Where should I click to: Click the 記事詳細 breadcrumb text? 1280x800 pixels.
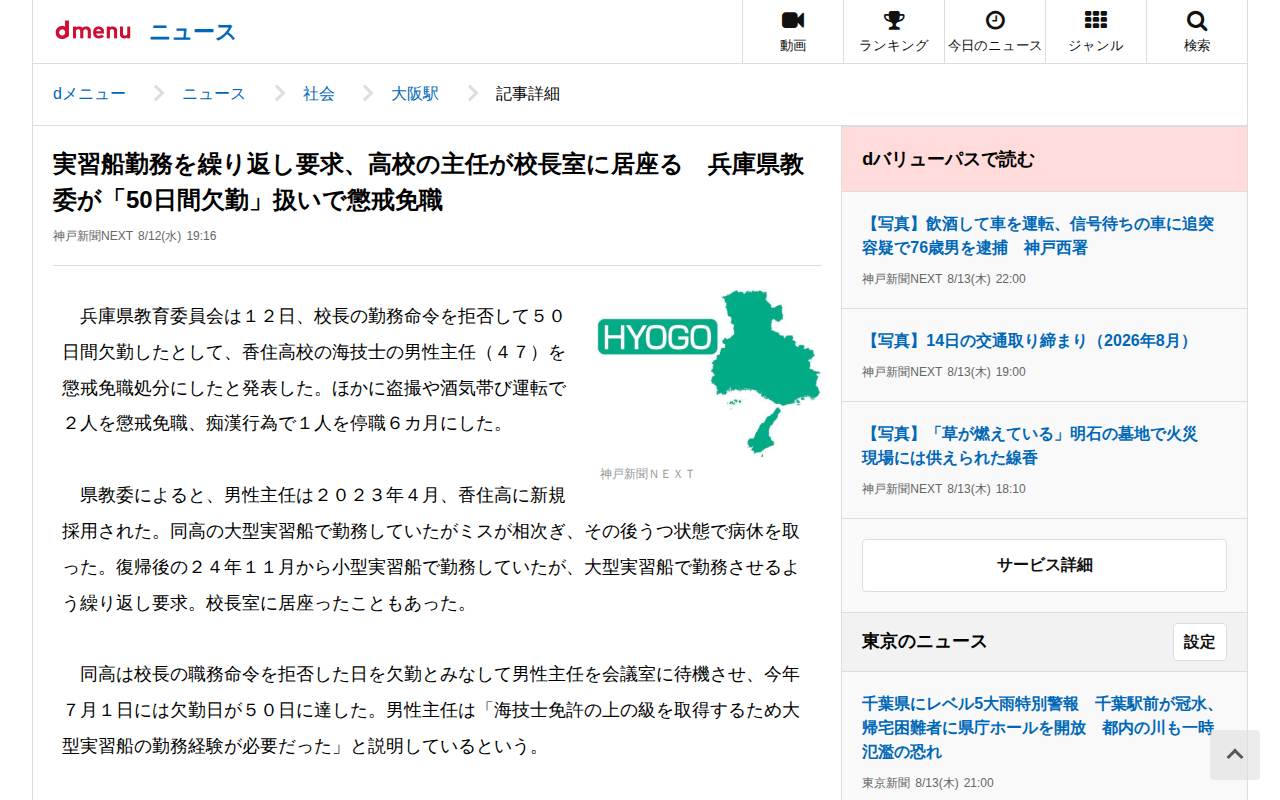tap(528, 94)
